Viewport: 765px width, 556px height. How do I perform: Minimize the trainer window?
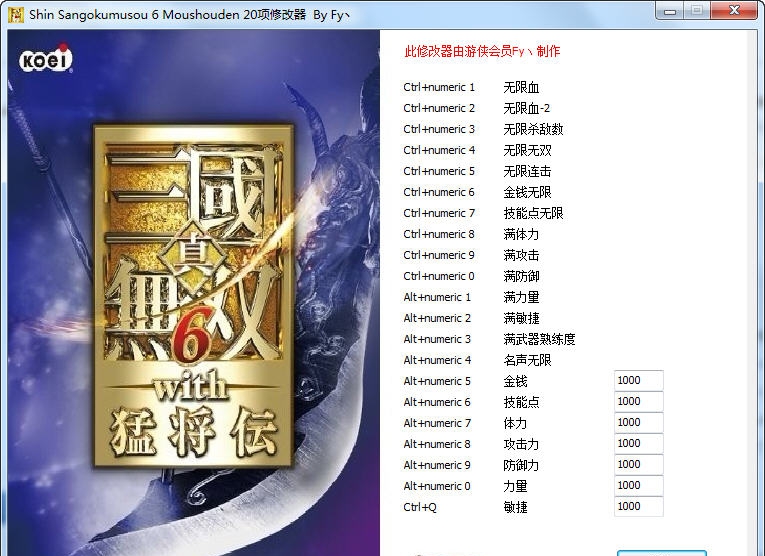click(x=670, y=10)
